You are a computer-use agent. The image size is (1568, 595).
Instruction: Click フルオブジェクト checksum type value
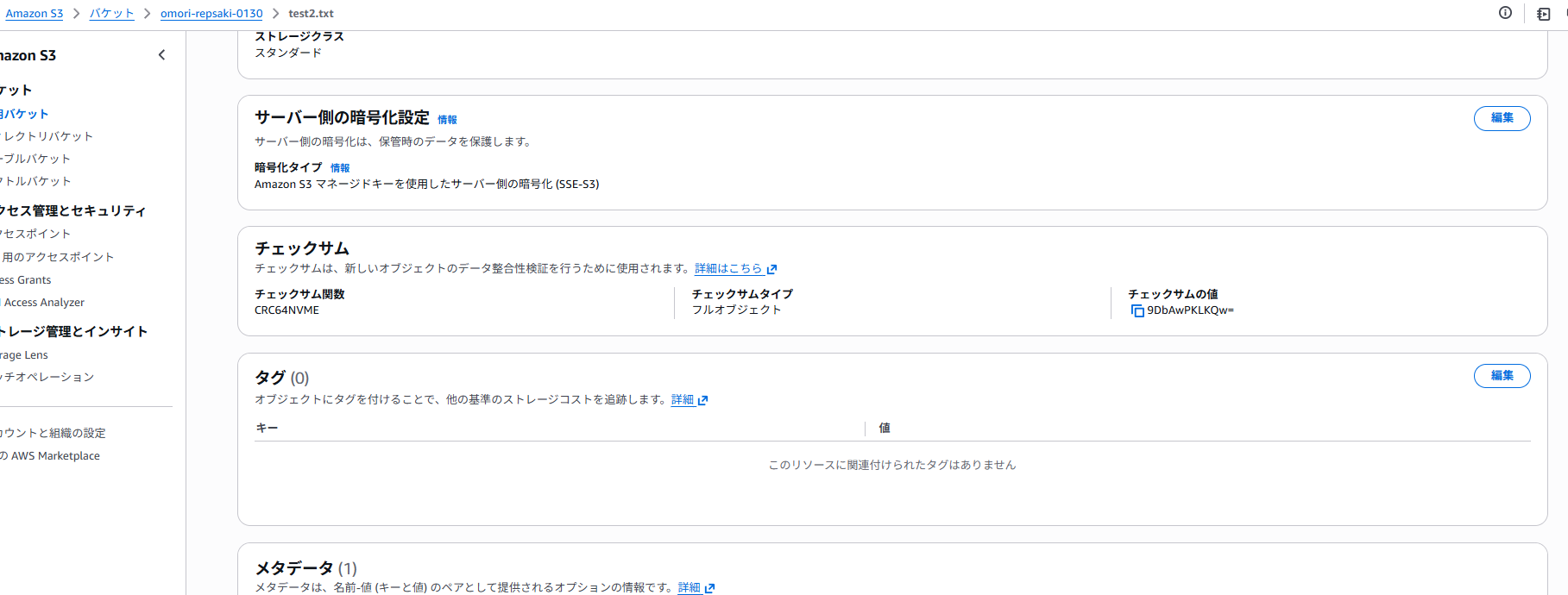[736, 310]
